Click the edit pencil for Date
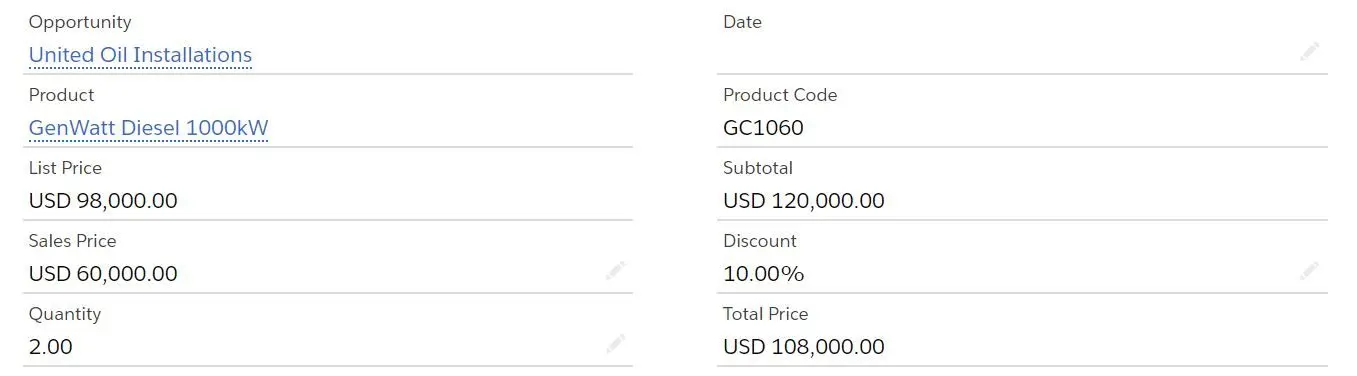Image resolution: width=1357 pixels, height=376 pixels. tap(1309, 52)
